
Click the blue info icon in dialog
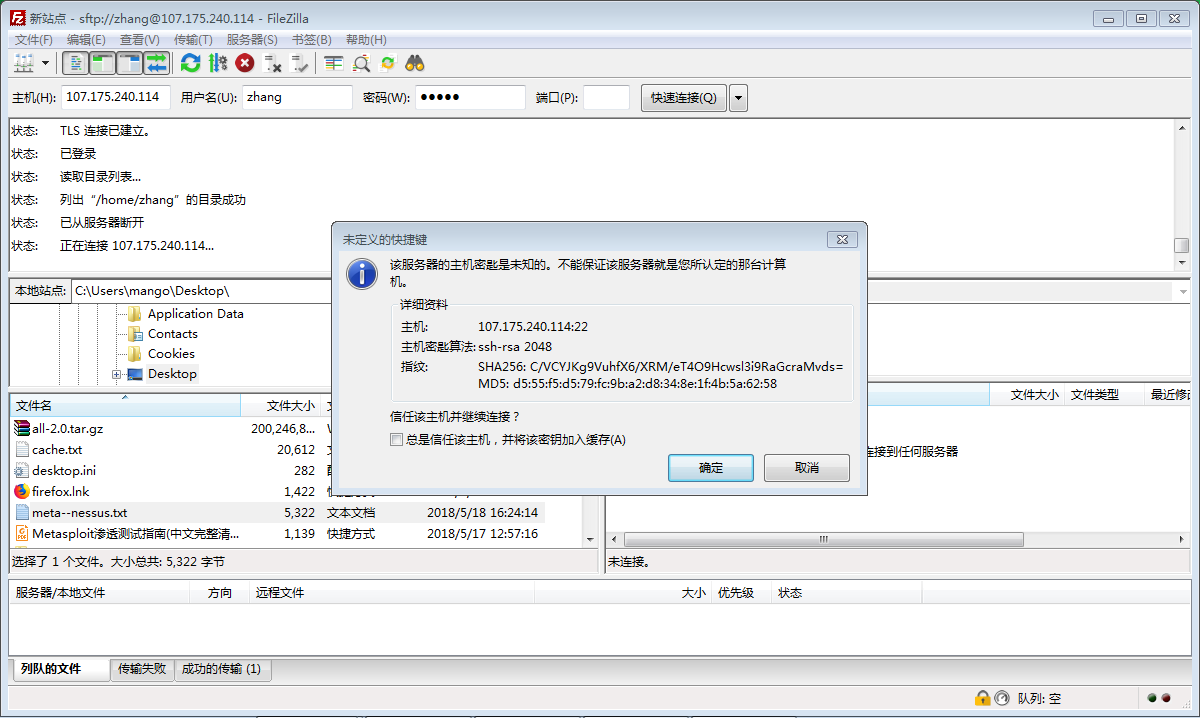pos(361,273)
